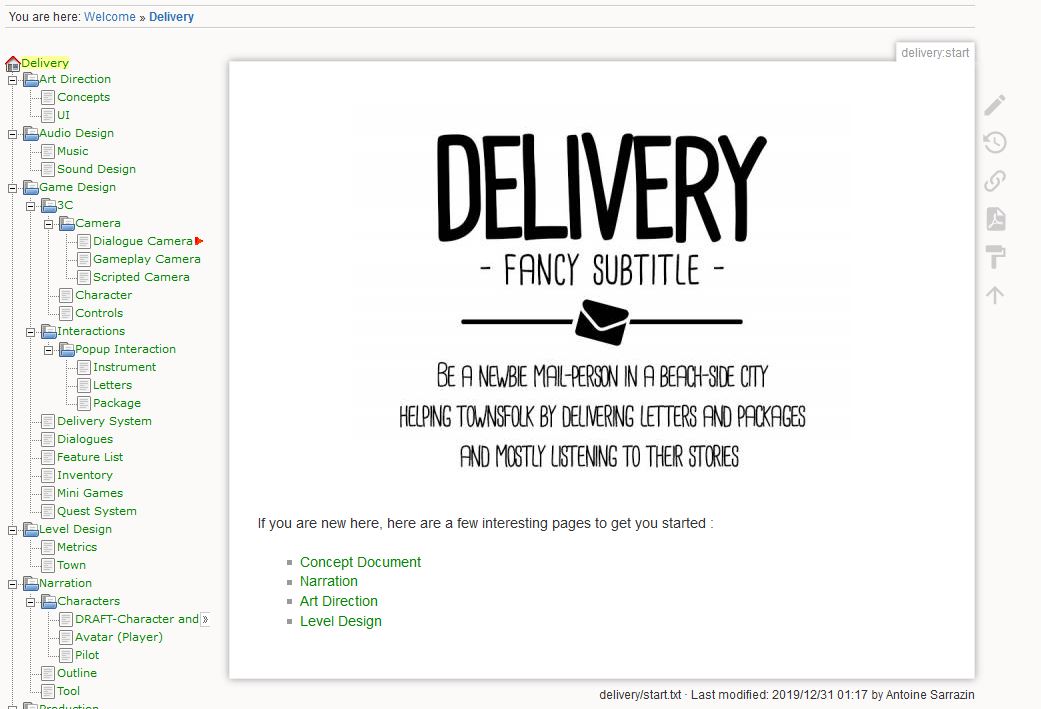Open Old Revisions via clock icon
Viewport: 1041px width, 709px height.
point(994,142)
